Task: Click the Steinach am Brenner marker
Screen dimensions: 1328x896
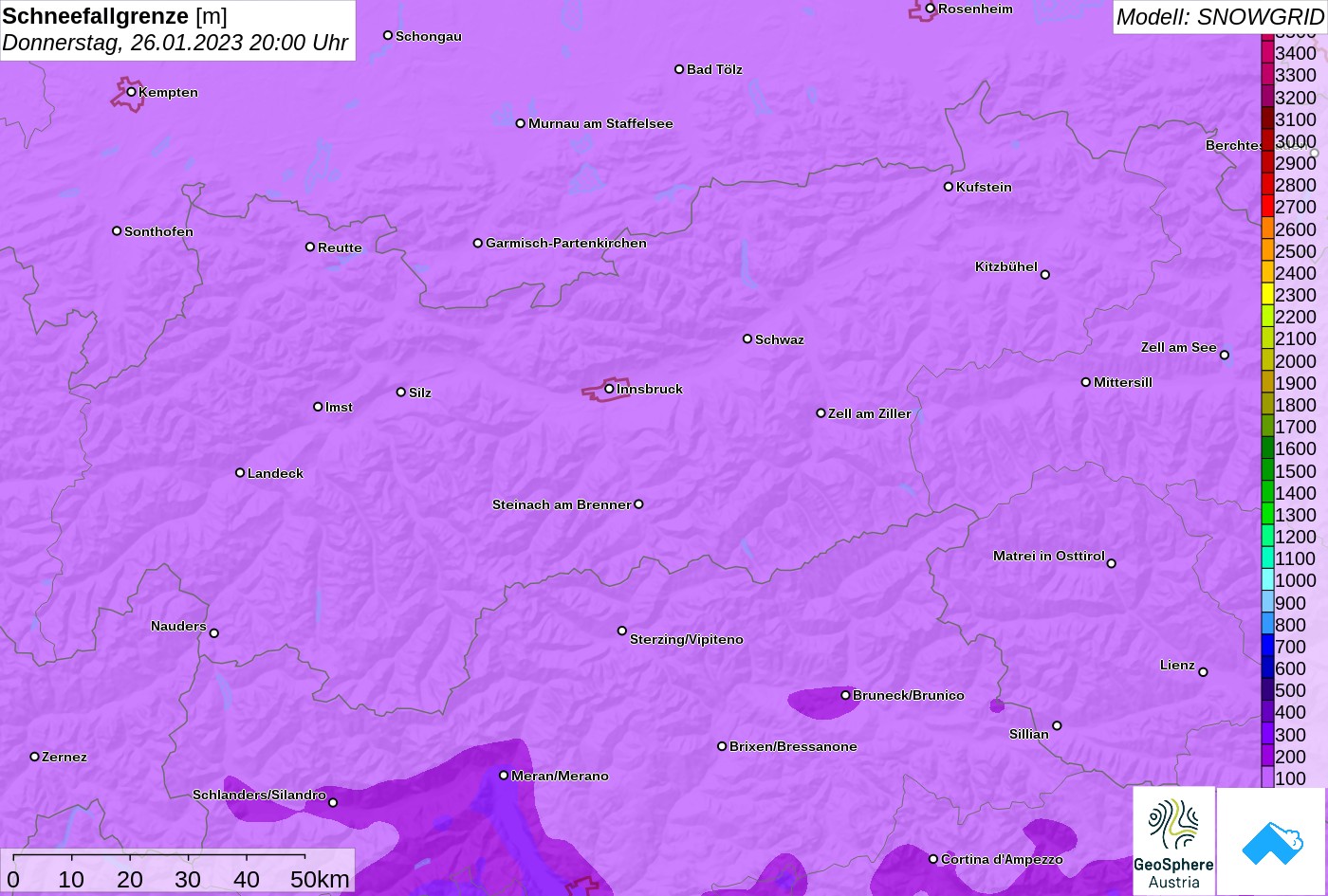Action: tap(638, 504)
